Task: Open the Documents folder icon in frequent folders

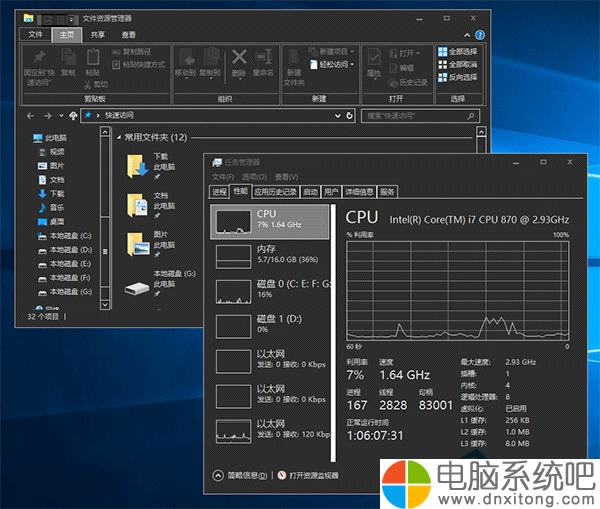Action: pyautogui.click(x=137, y=205)
